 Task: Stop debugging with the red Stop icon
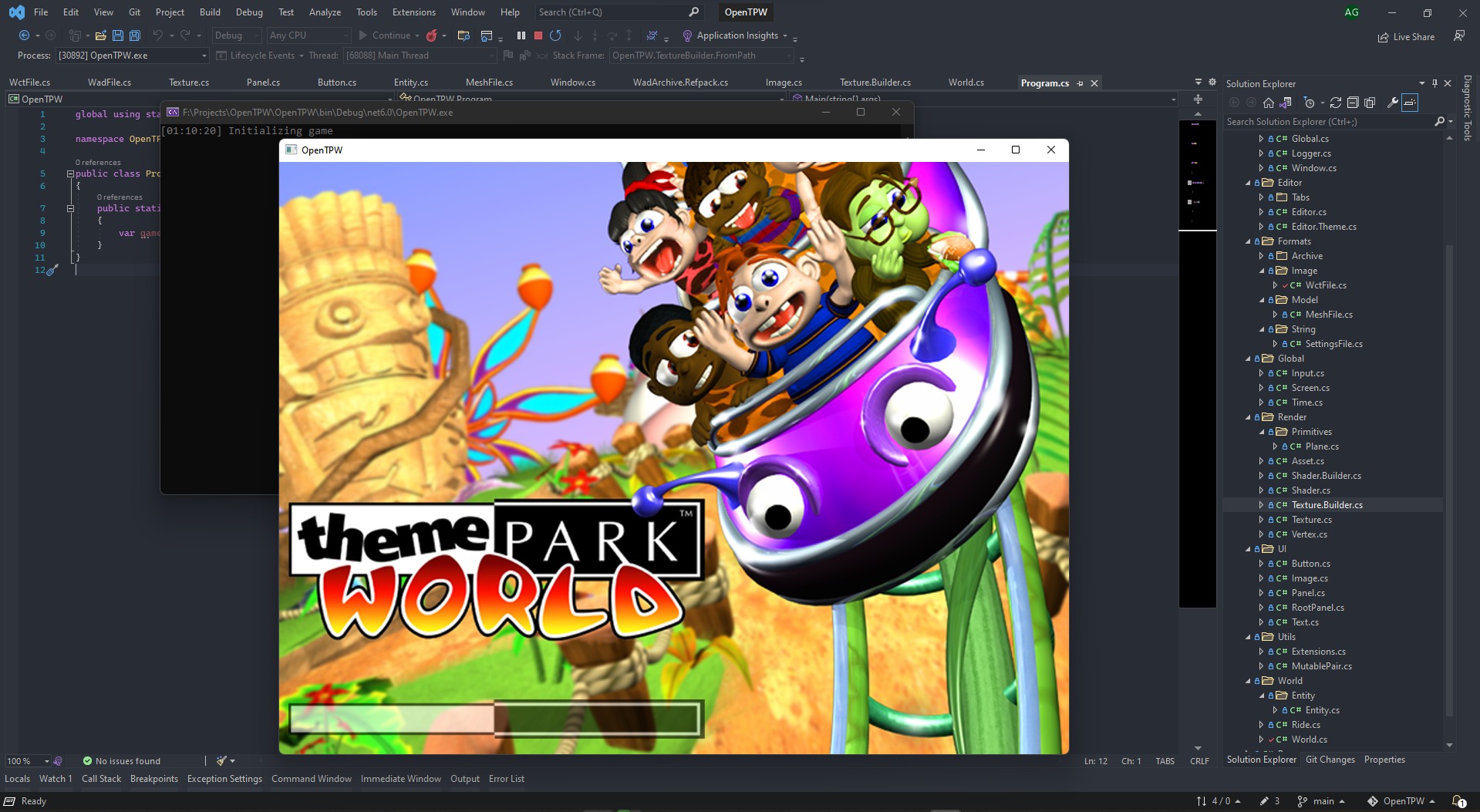(x=538, y=35)
